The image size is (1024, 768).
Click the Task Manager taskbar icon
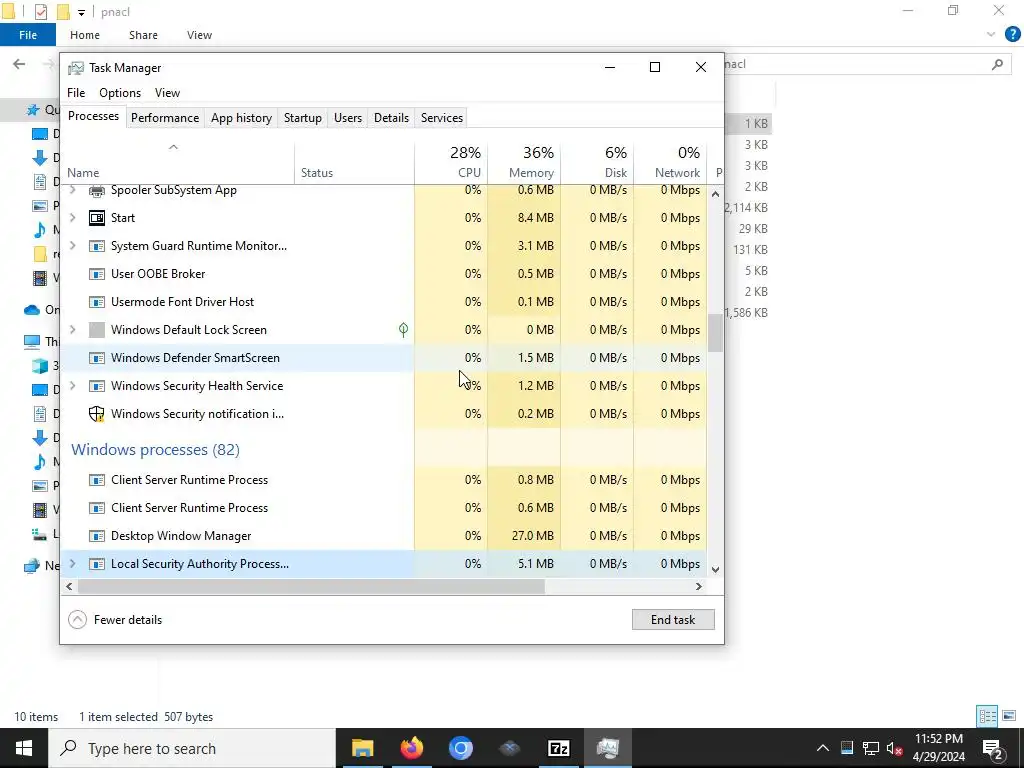(607, 748)
